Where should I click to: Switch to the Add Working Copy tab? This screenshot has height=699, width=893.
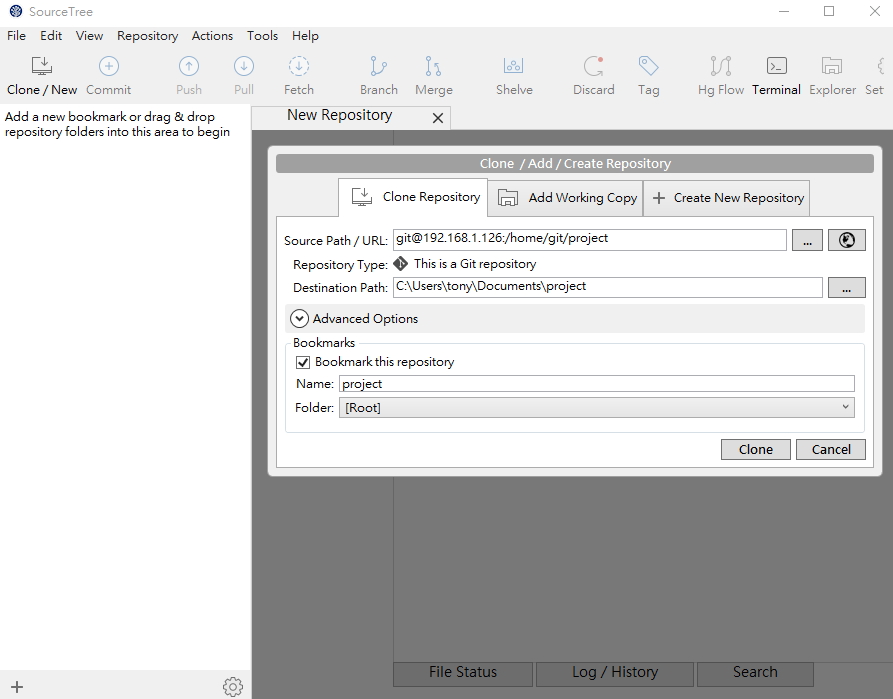click(566, 198)
